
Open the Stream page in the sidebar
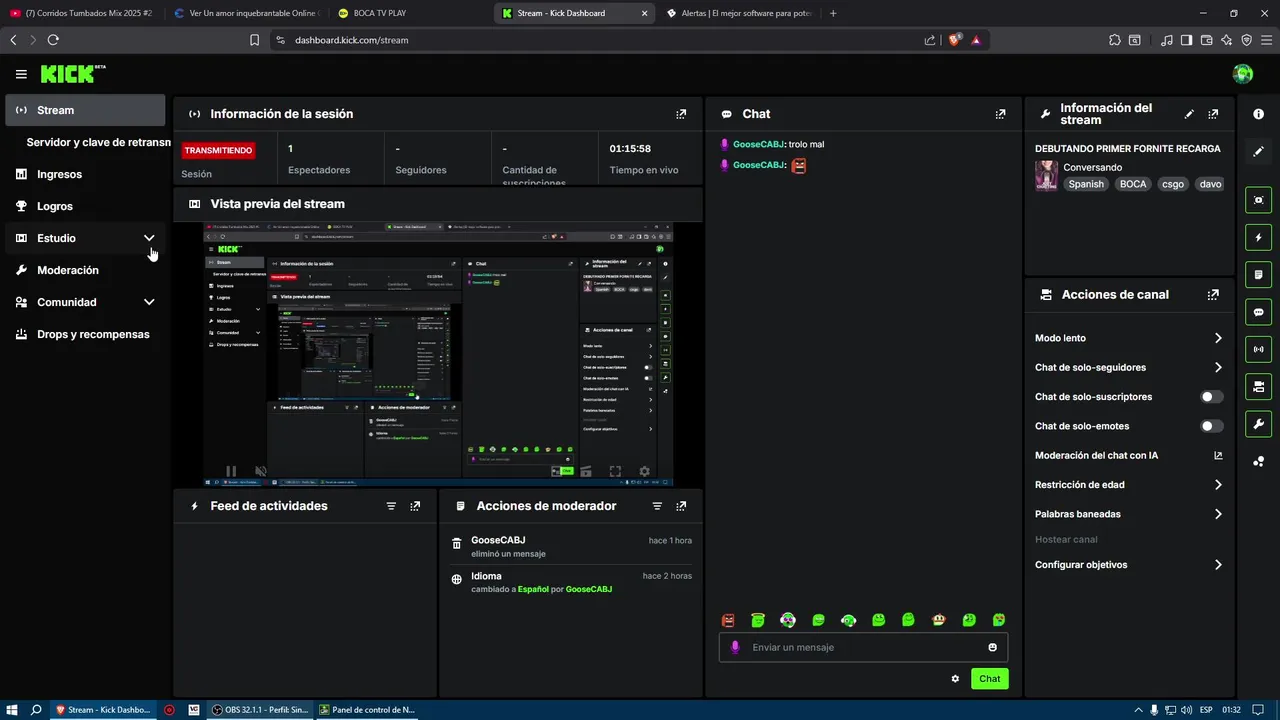pos(85,110)
